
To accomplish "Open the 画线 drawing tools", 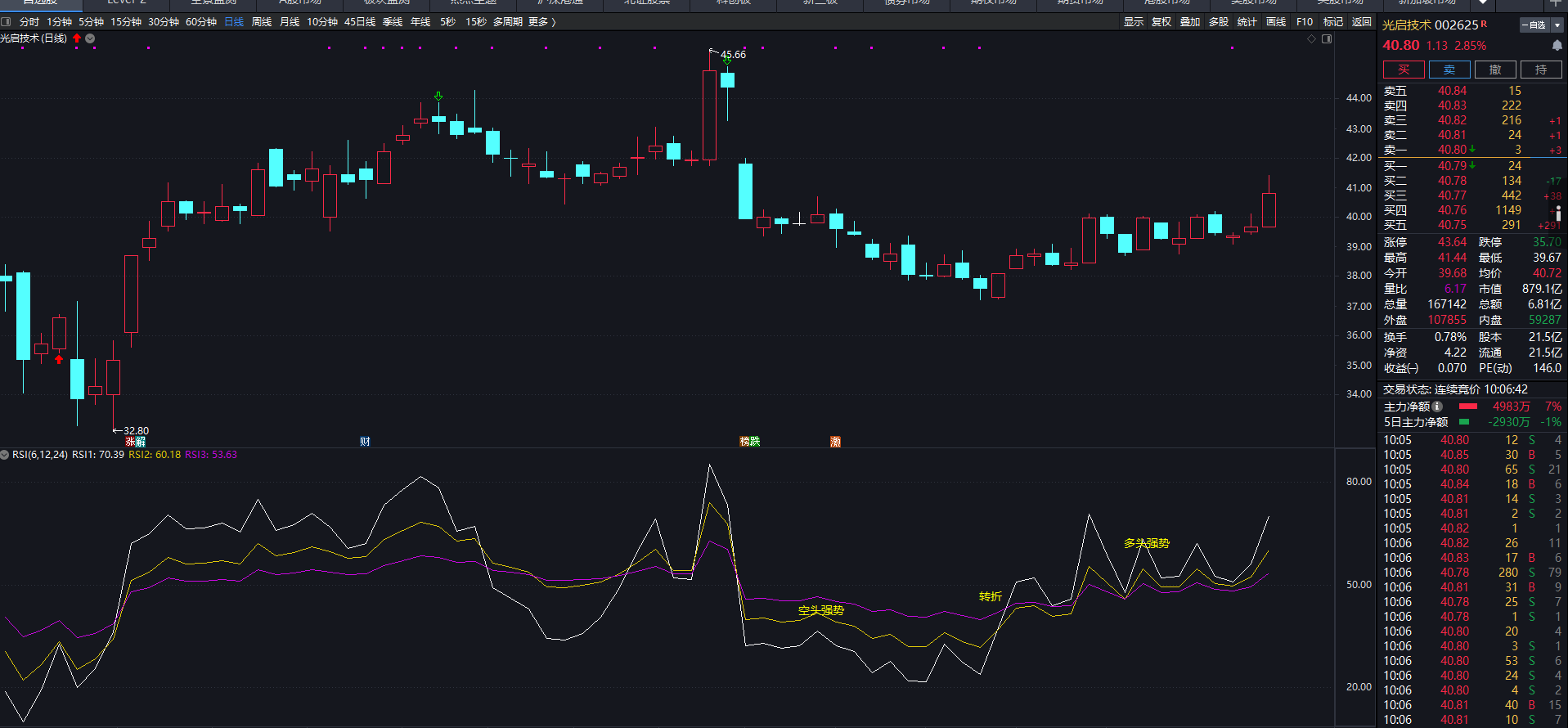I will [1276, 22].
